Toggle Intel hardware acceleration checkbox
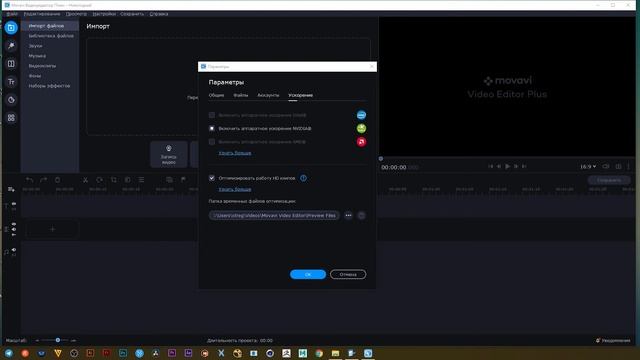The width and height of the screenshot is (640, 360). [x=211, y=115]
